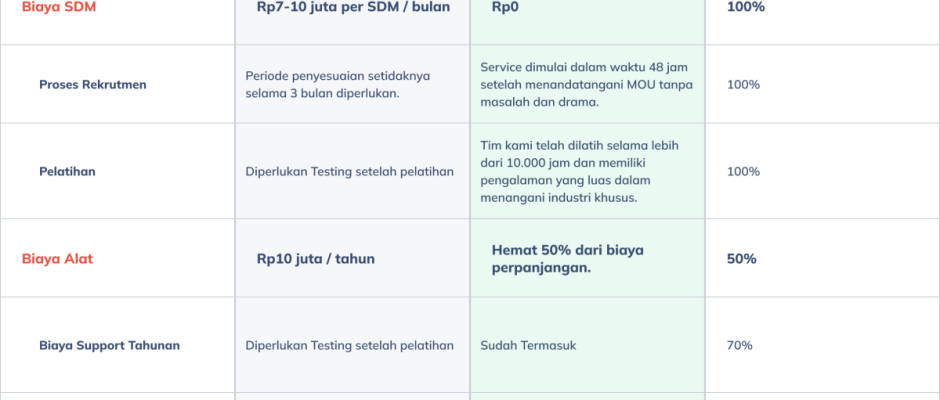Select the Rp7-10 juta per SDM / bulan cell
This screenshot has height=400, width=940.
pos(353,7)
